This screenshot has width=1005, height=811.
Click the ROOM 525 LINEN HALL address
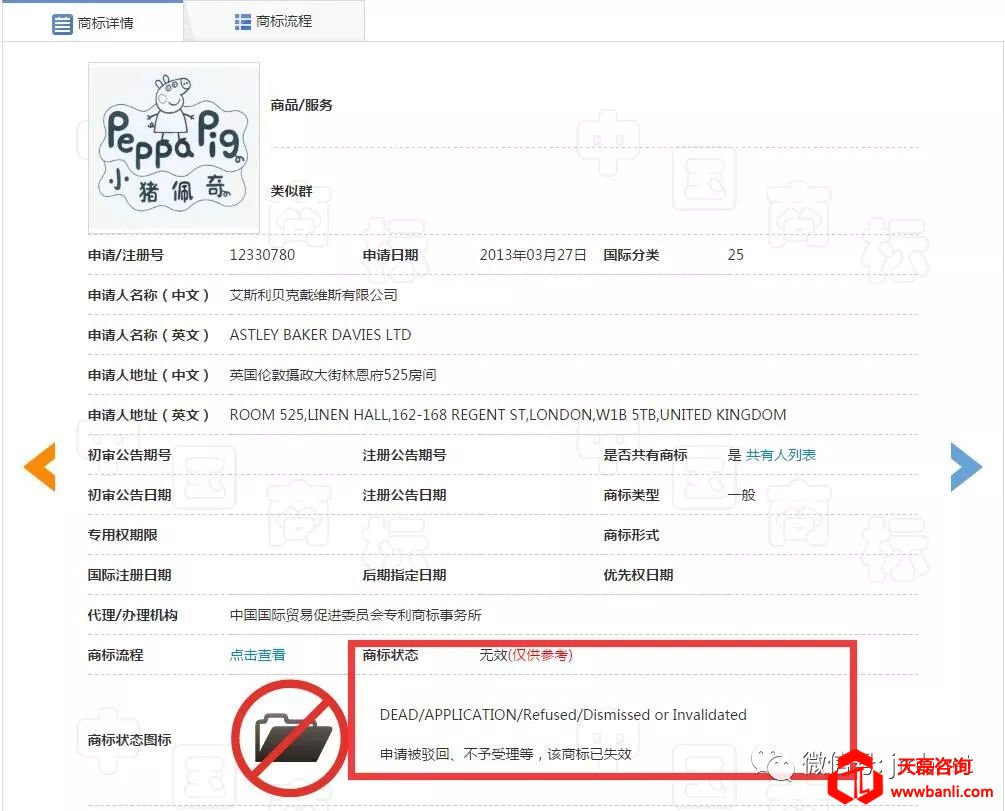click(507, 415)
